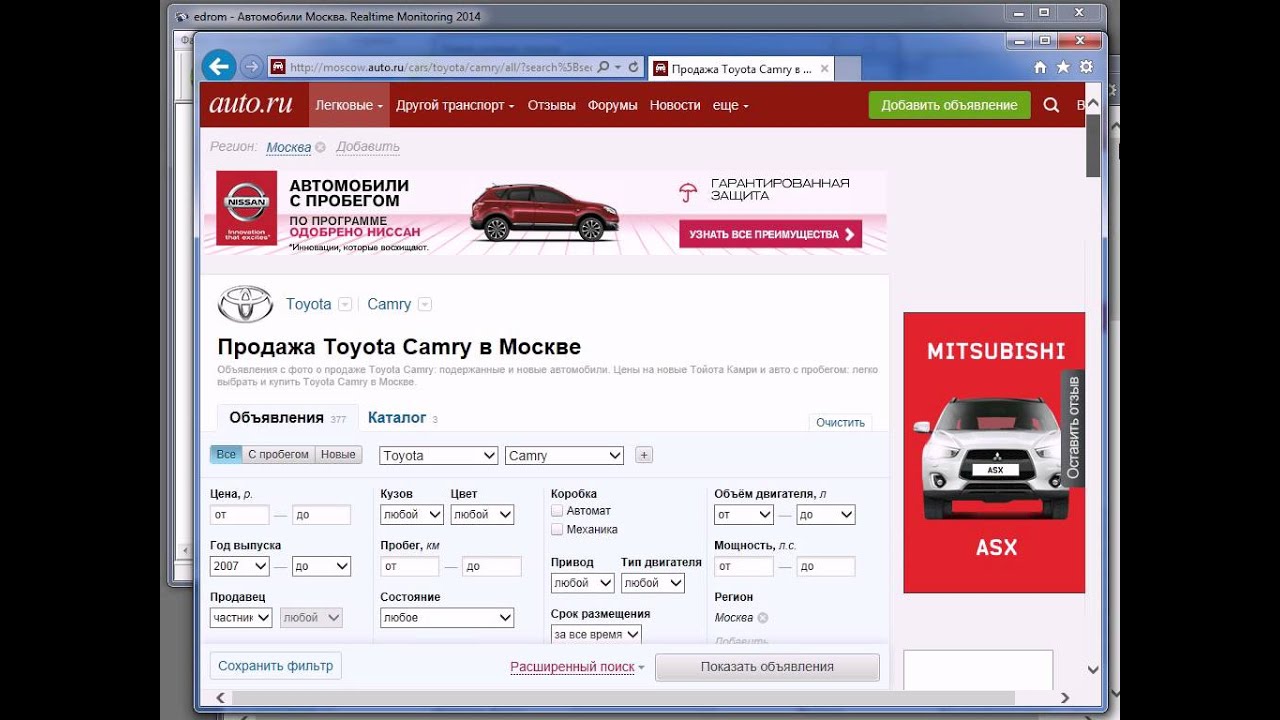The width and height of the screenshot is (1280, 720).
Task: Click the price от input field
Action: point(240,514)
